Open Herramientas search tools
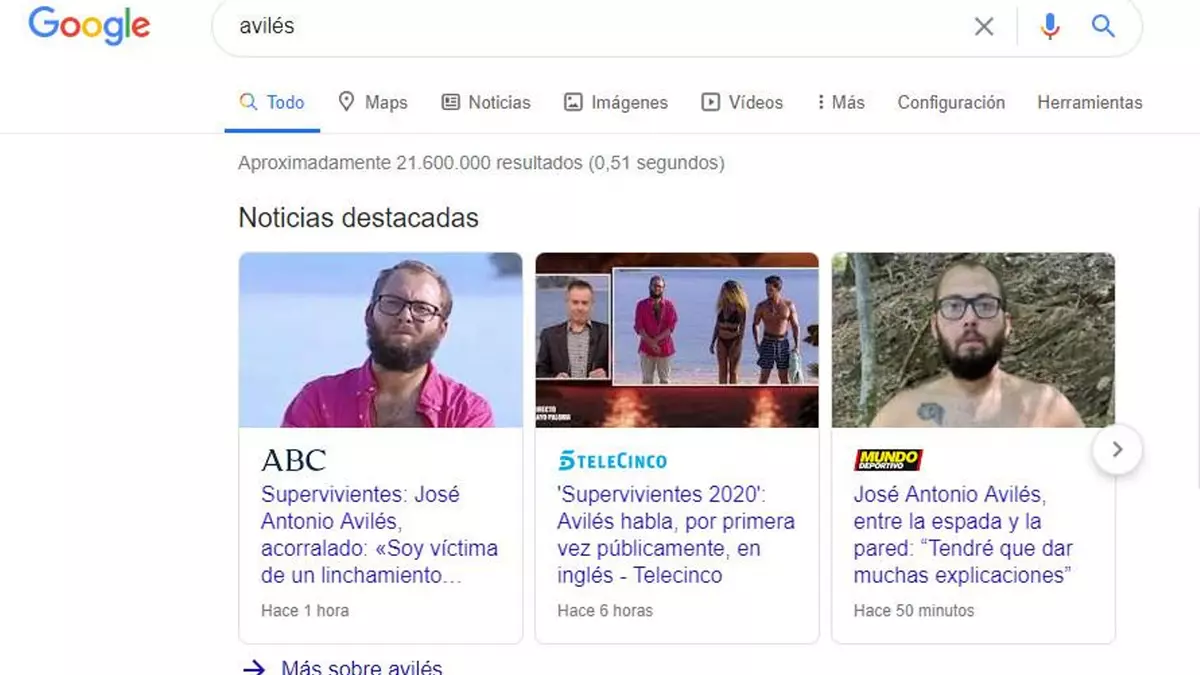The height and width of the screenshot is (675, 1200). 1089,102
